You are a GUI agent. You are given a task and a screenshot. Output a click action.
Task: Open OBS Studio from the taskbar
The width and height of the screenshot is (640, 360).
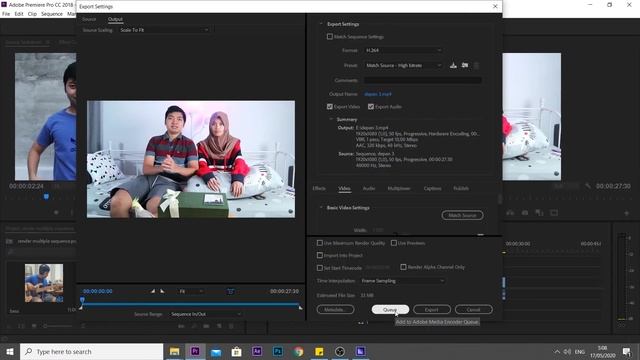pyautogui.click(x=340, y=351)
